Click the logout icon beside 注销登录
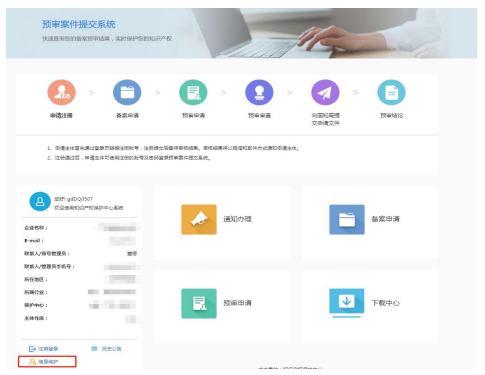485x375 pixels. [32, 349]
